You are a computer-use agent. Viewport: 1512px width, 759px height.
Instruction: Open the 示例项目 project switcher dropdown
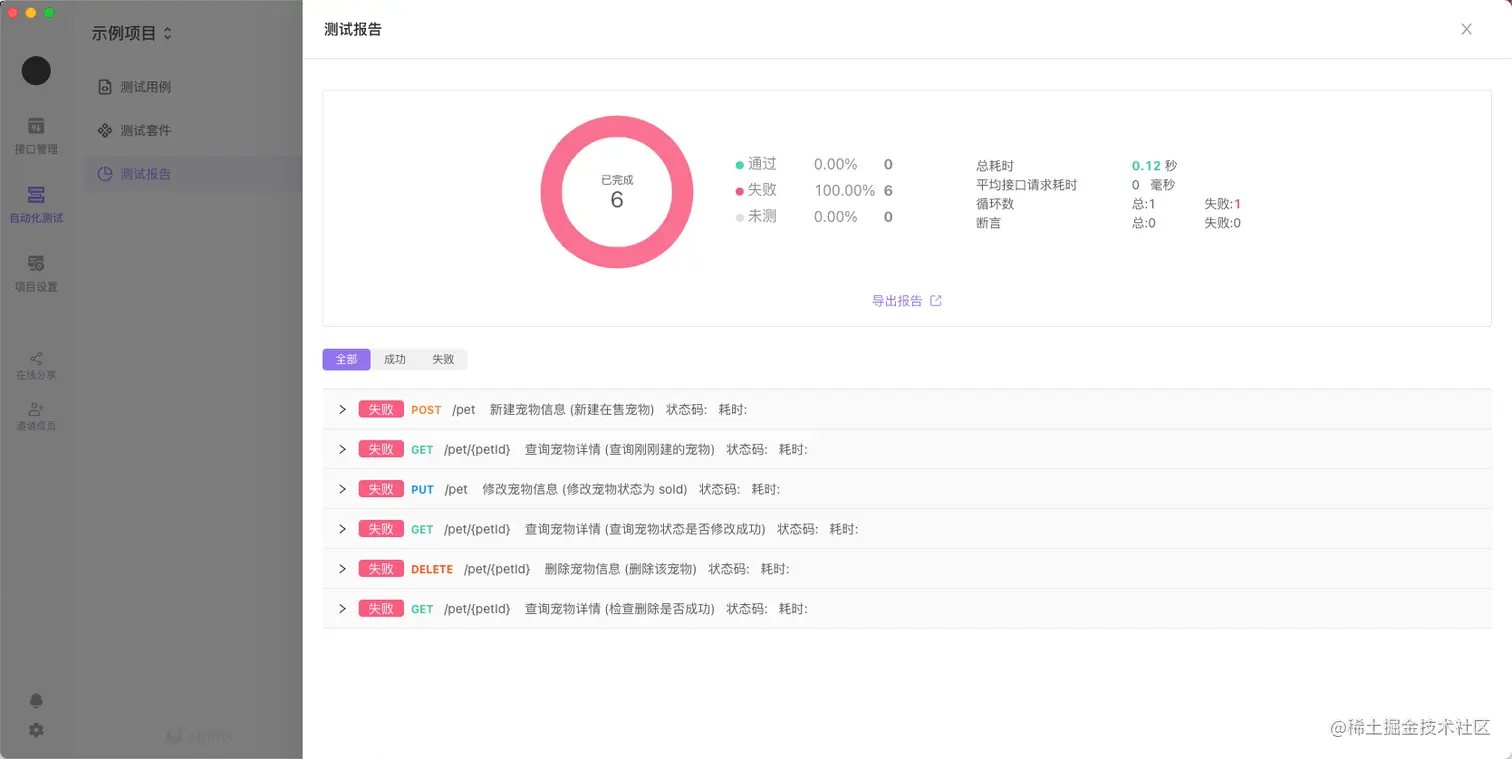131,33
